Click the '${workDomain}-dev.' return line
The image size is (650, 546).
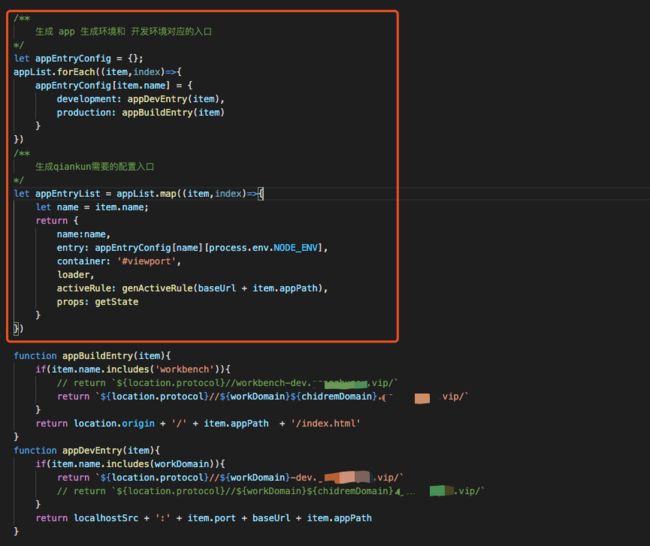[230, 478]
